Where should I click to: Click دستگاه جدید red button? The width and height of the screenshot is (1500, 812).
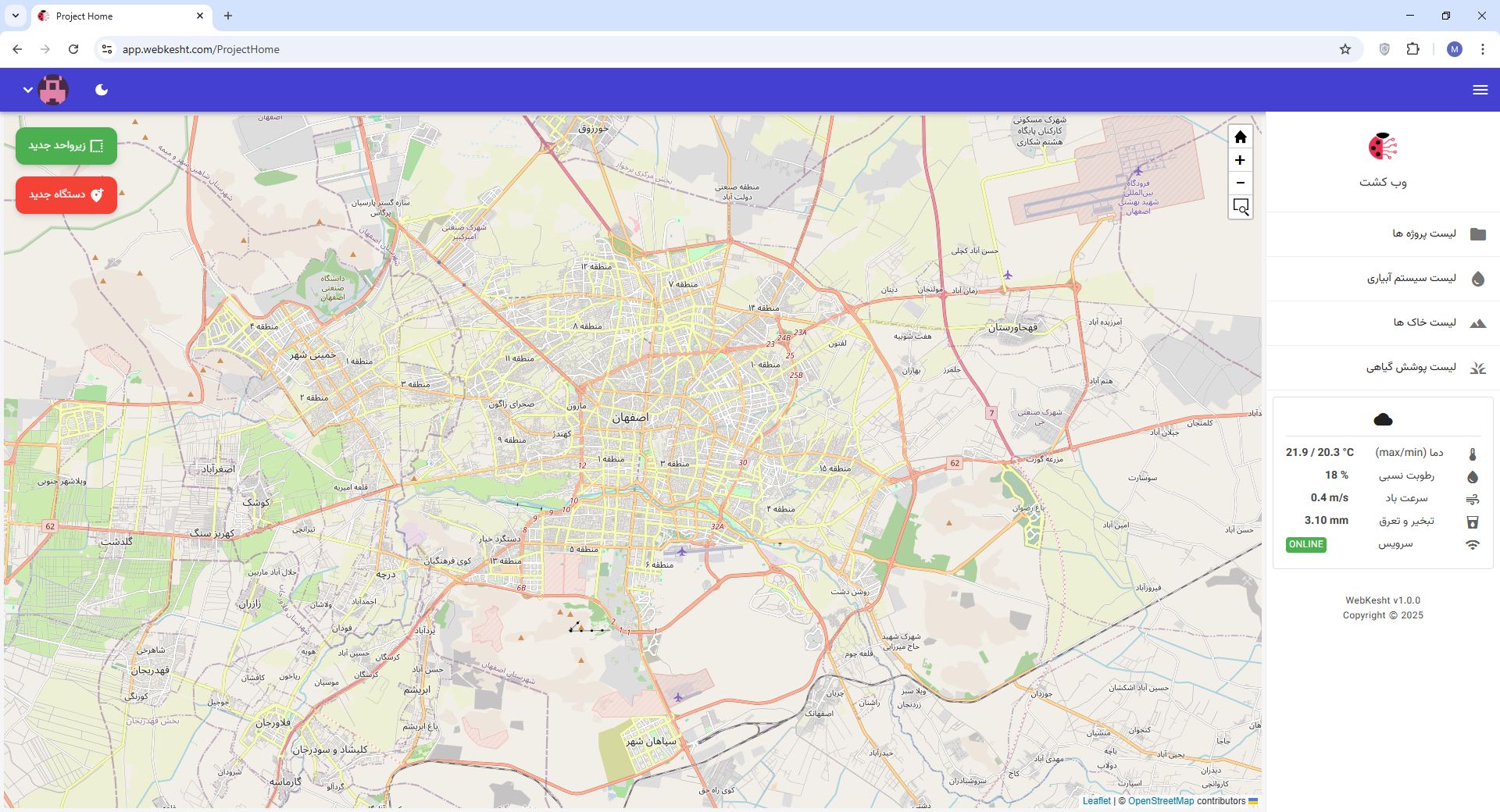pyautogui.click(x=66, y=194)
